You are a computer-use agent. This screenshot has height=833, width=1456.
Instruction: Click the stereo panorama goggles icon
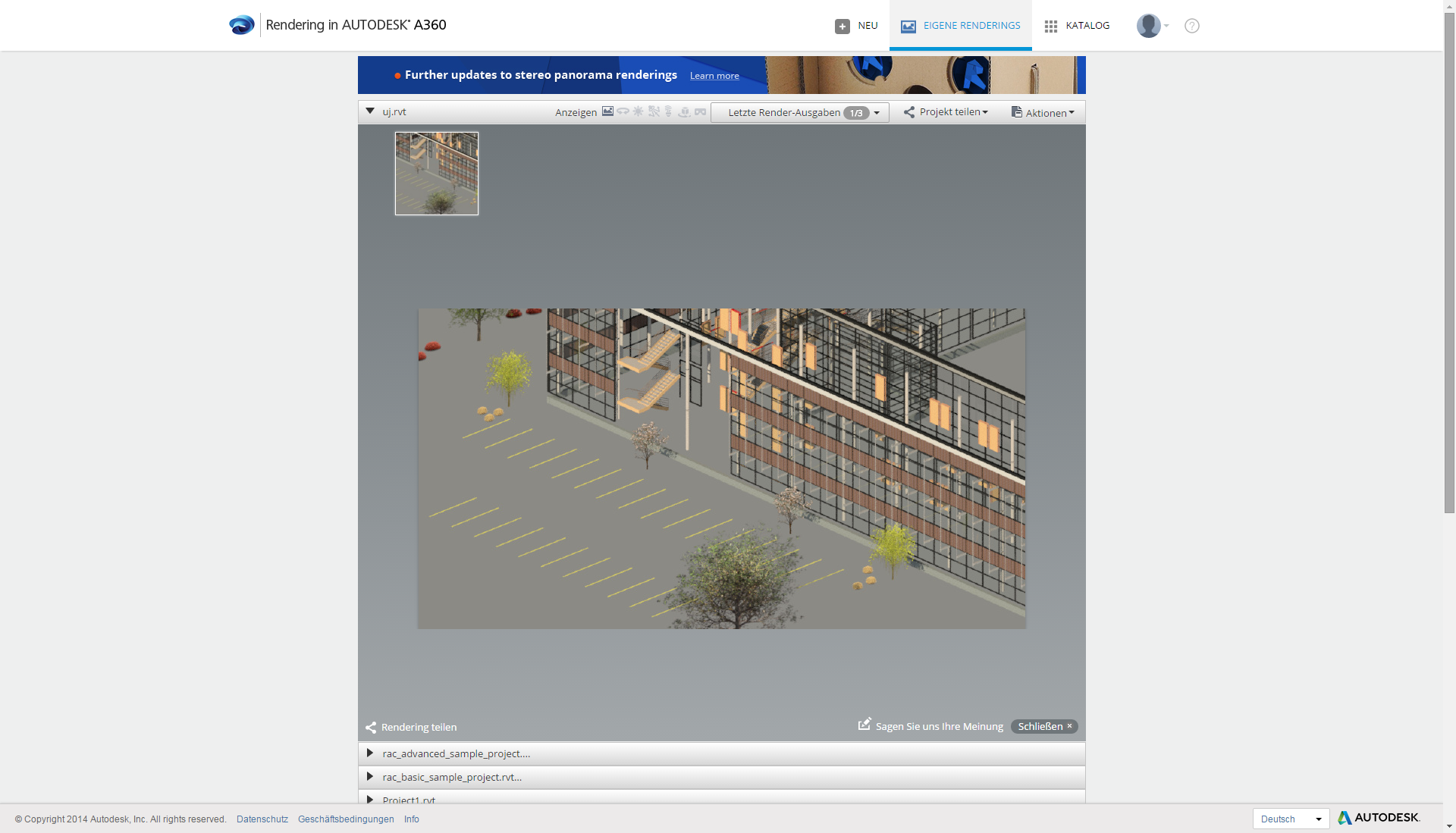click(700, 111)
